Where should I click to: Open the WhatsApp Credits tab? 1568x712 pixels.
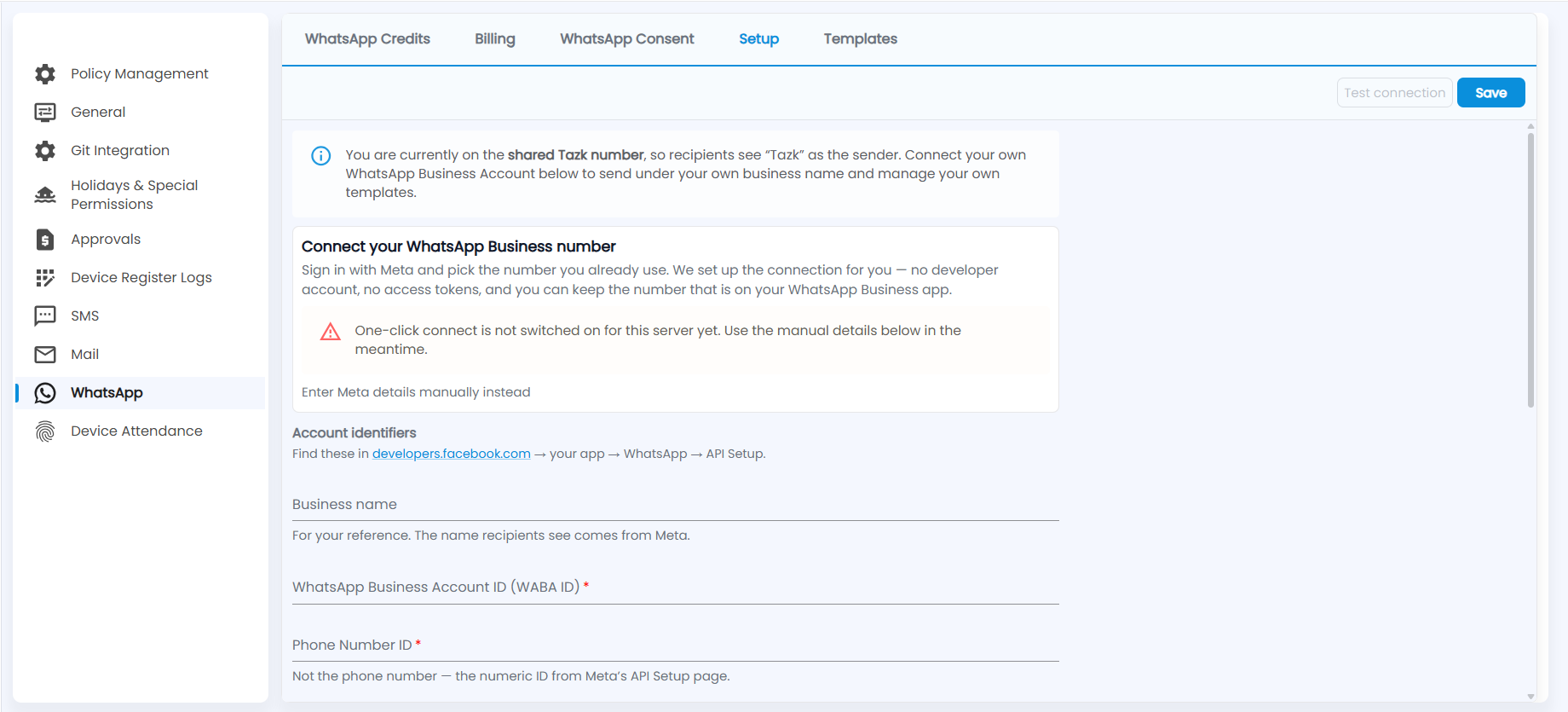[x=367, y=39]
